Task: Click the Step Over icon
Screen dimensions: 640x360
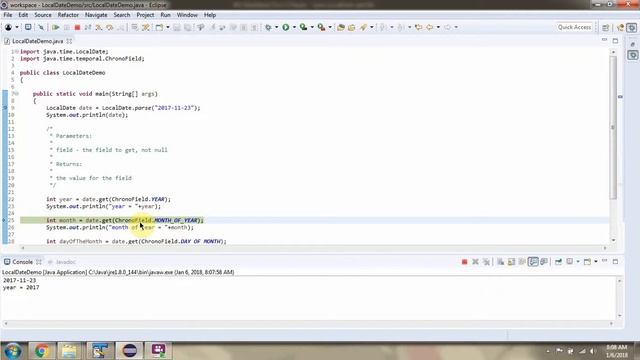Action: click(x=110, y=27)
